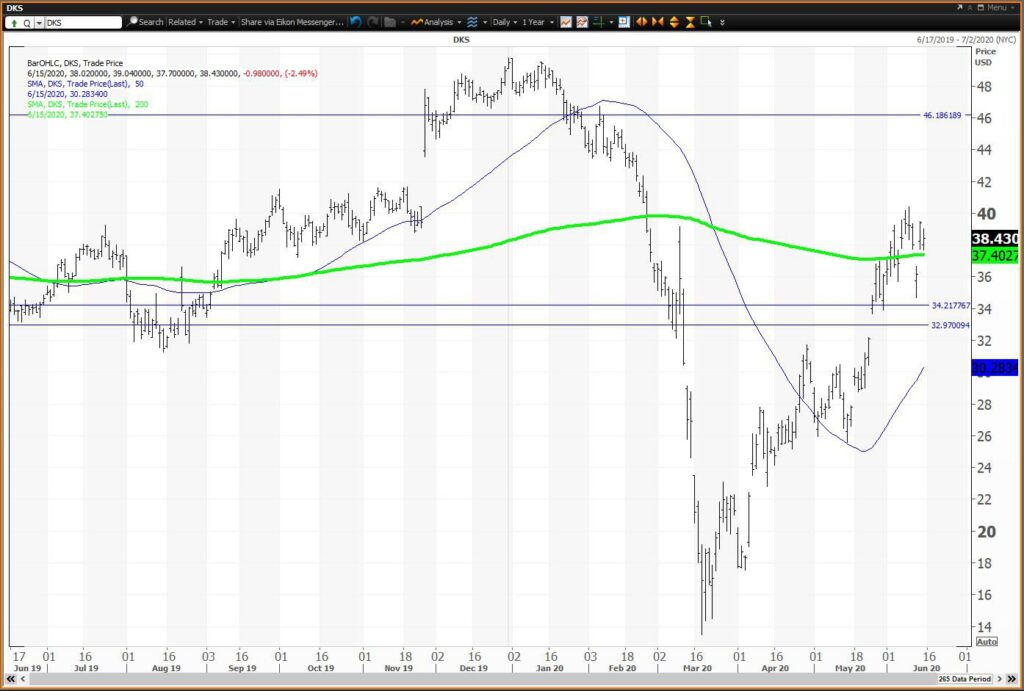Open the 1 Year range dropdown

538,22
